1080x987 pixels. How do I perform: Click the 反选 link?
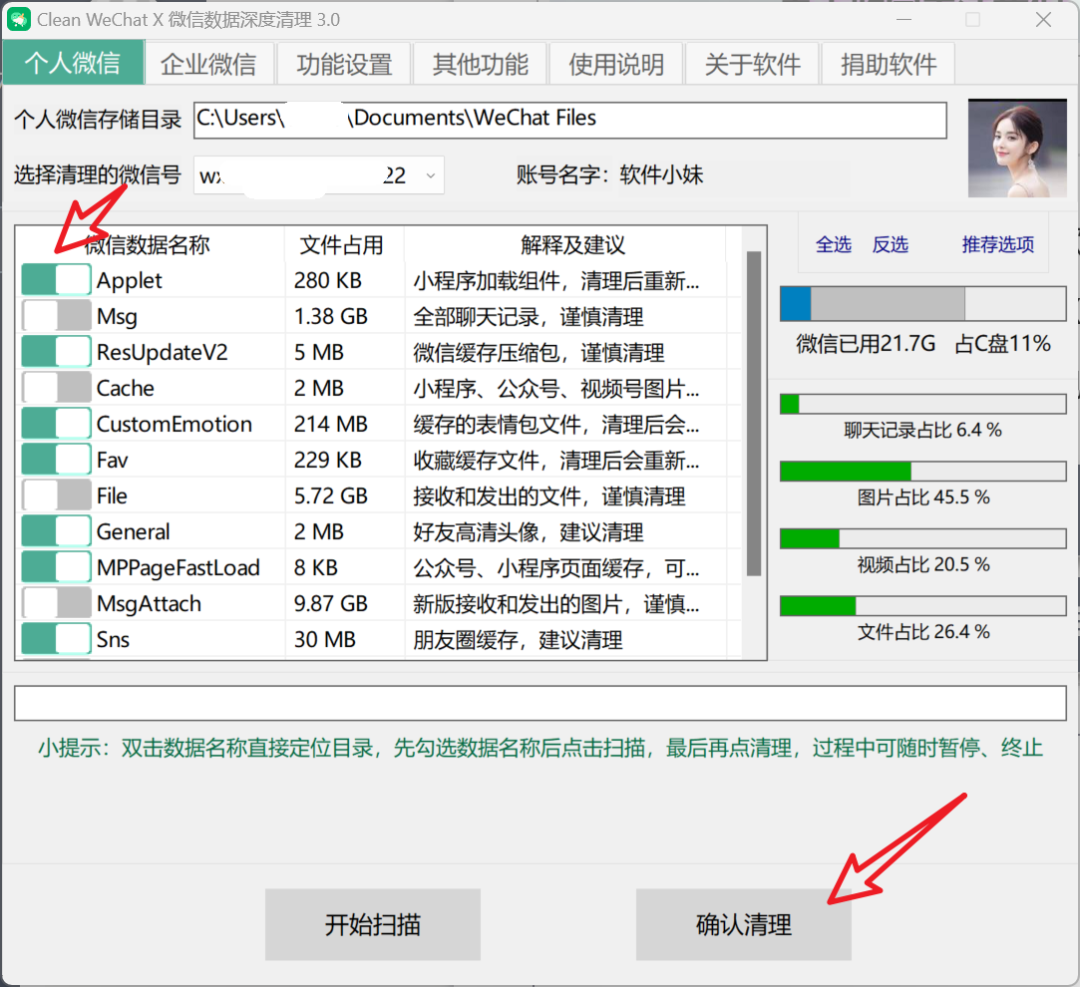coord(890,245)
